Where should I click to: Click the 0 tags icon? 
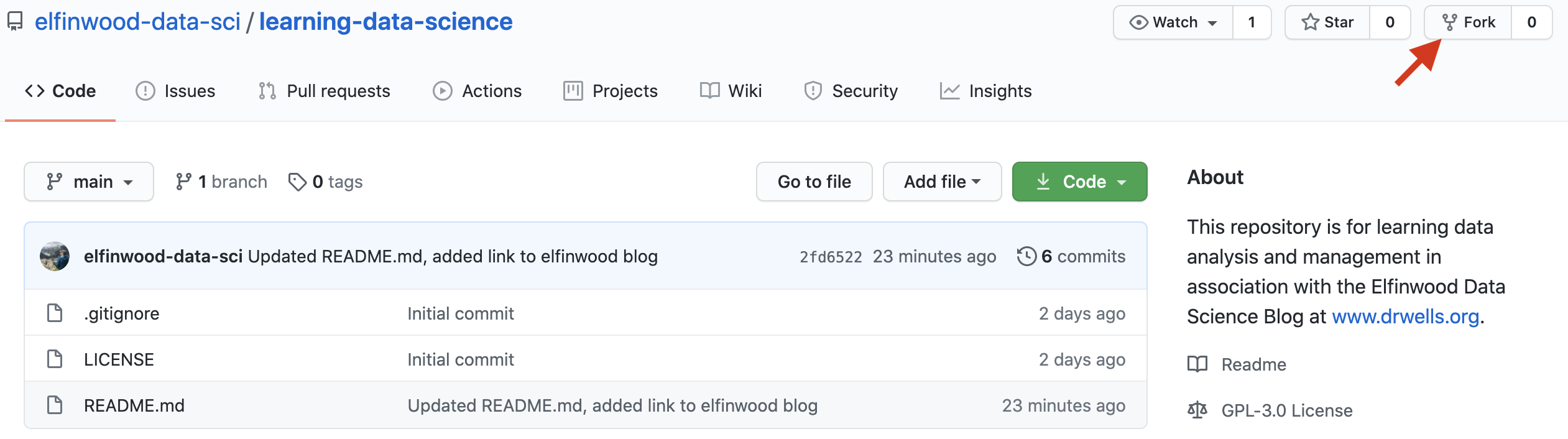pyautogui.click(x=297, y=182)
